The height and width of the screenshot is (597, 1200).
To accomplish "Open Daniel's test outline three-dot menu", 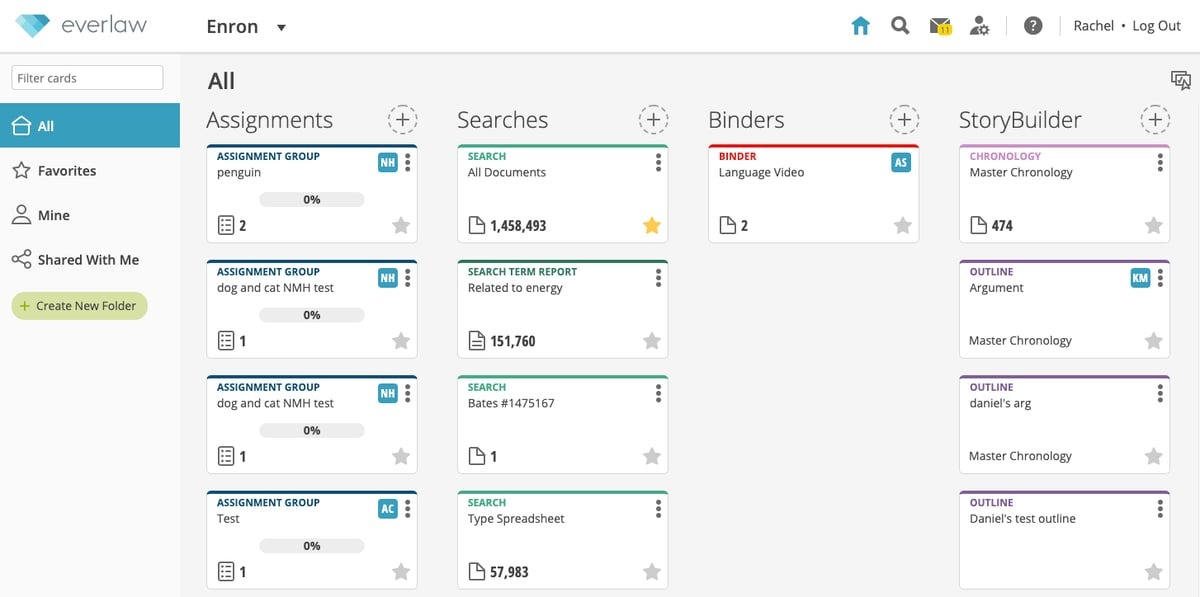I will pyautogui.click(x=1160, y=509).
